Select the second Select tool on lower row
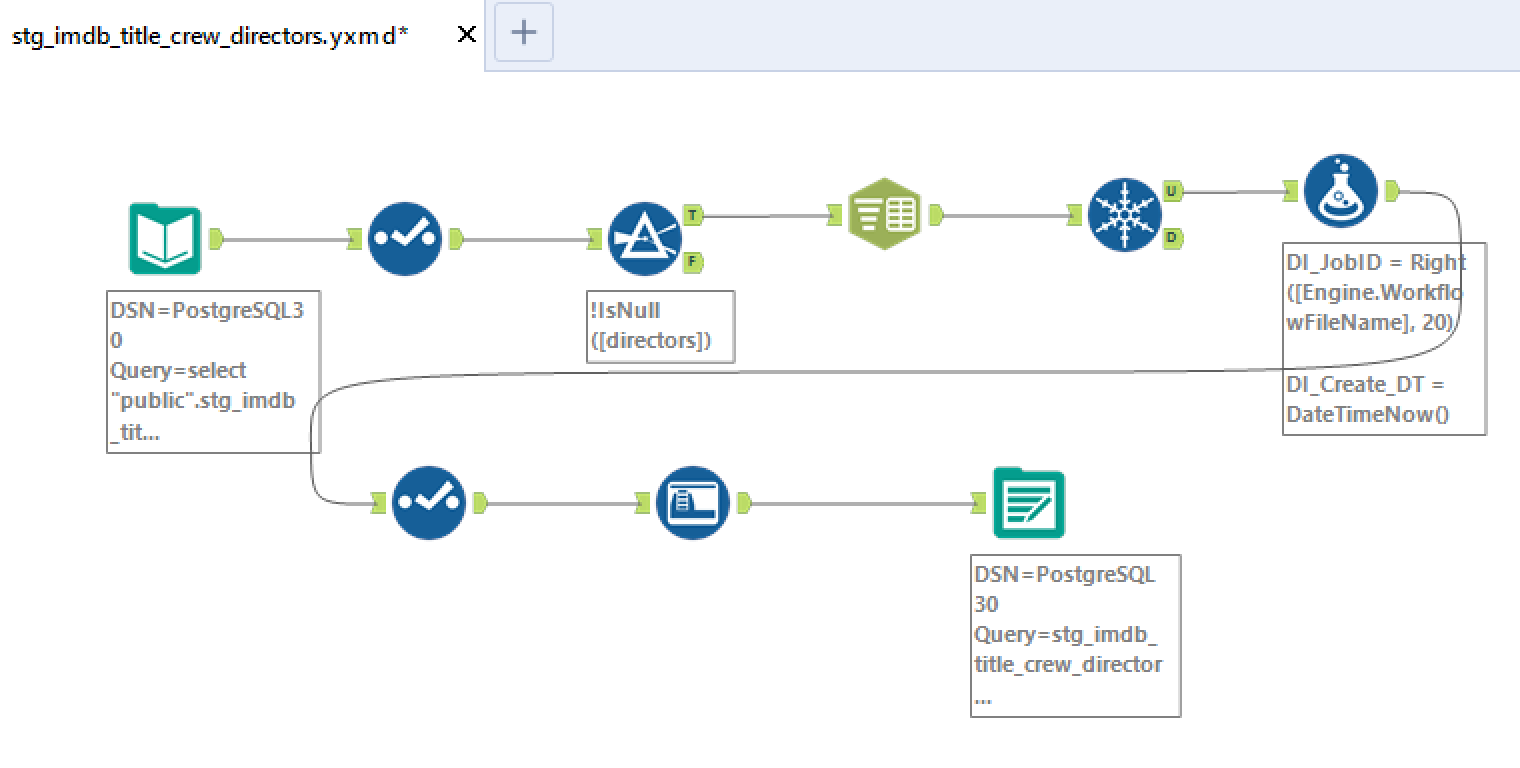This screenshot has width=1520, height=768. pos(429,502)
